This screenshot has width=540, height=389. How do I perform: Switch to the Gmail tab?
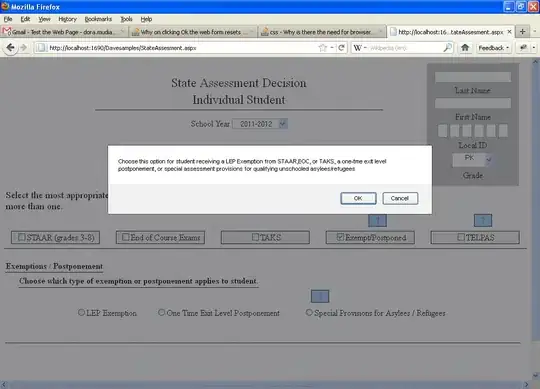[x=64, y=32]
